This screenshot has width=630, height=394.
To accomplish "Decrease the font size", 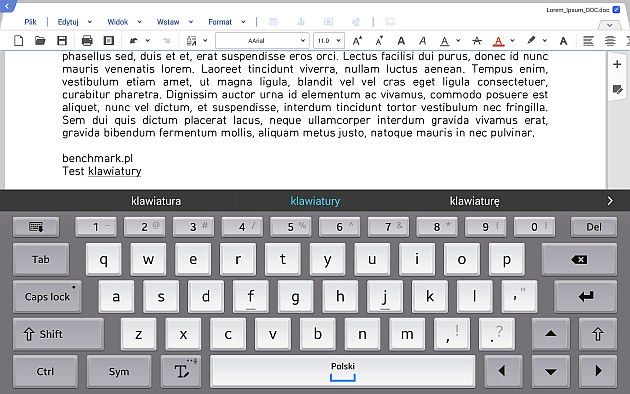I will click(x=379, y=41).
